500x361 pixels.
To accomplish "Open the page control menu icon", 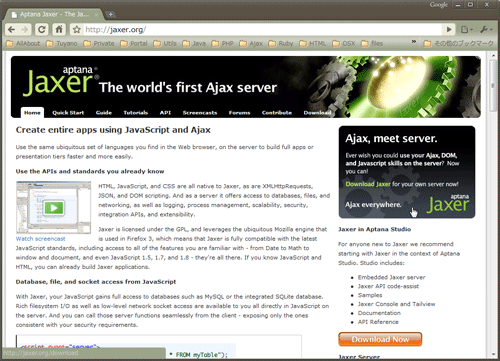I will pyautogui.click(x=466, y=30).
